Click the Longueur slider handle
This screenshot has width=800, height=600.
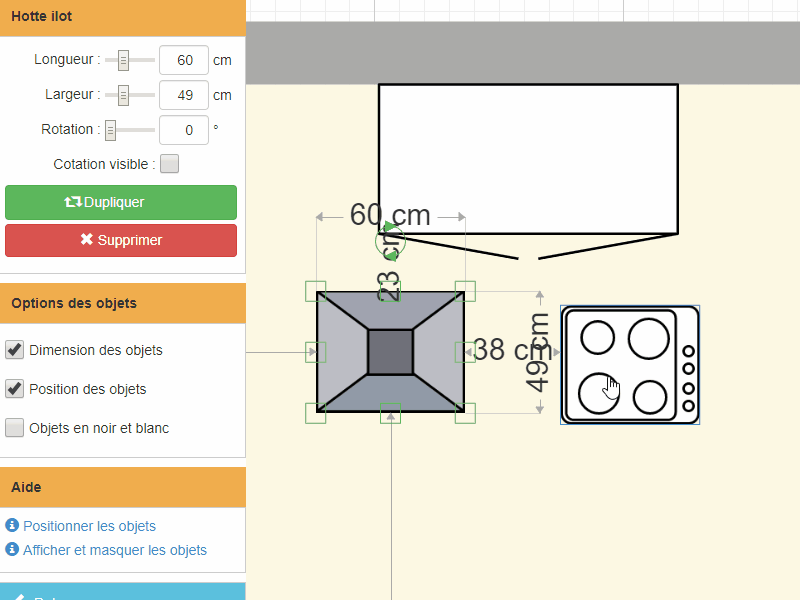(x=124, y=61)
